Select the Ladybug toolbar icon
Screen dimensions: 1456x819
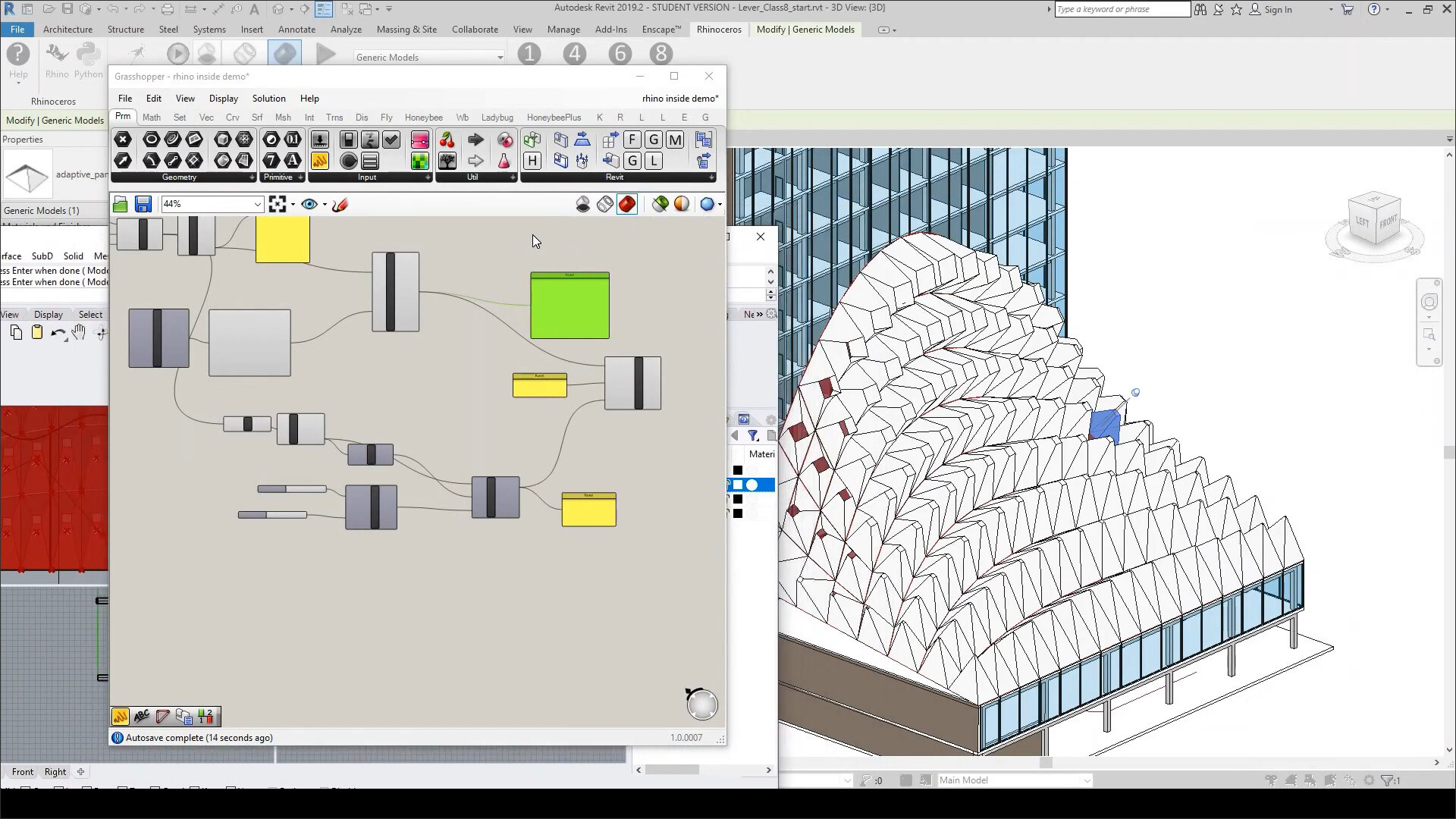click(x=497, y=117)
